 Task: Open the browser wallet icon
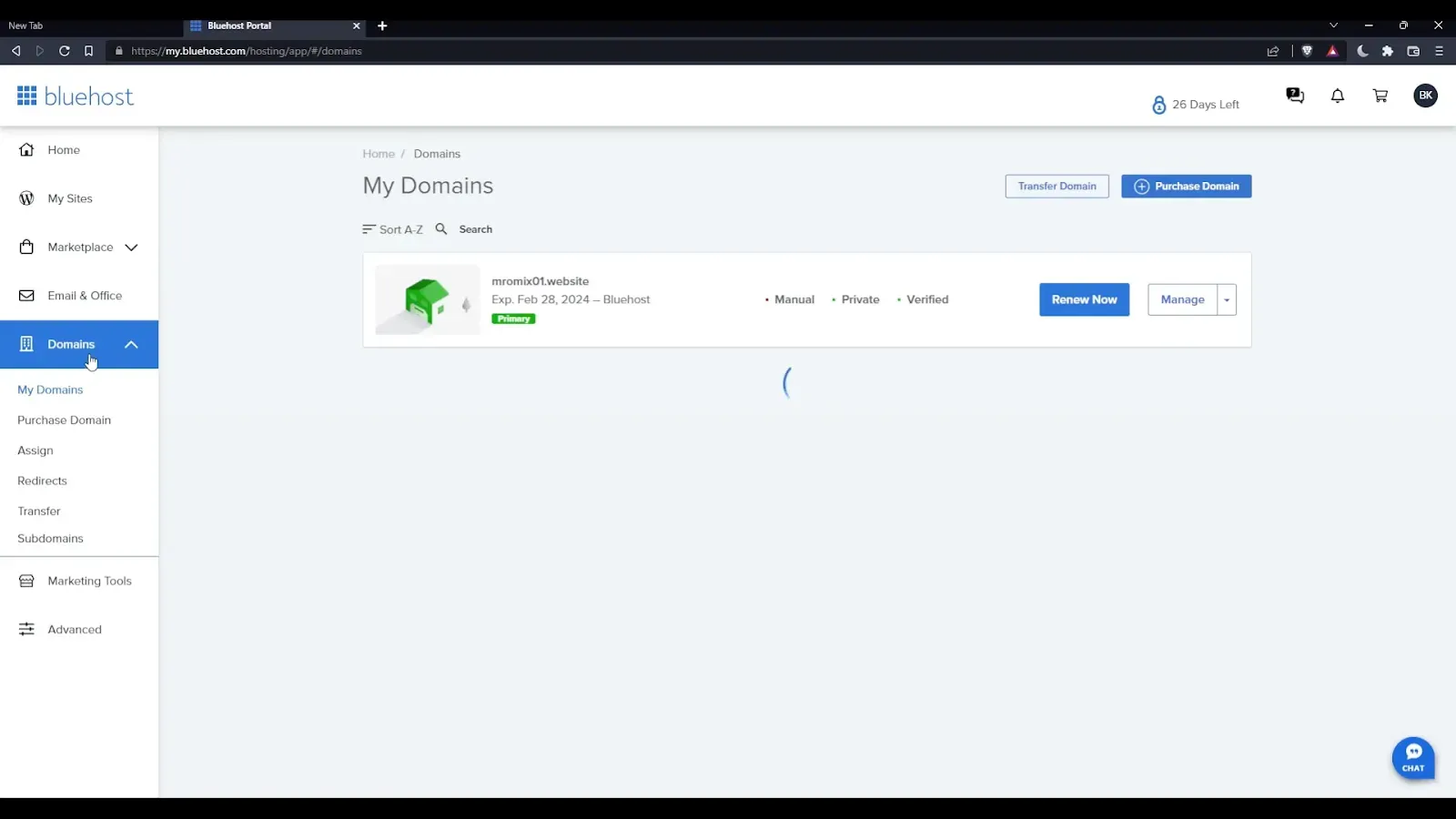pos(1413,51)
